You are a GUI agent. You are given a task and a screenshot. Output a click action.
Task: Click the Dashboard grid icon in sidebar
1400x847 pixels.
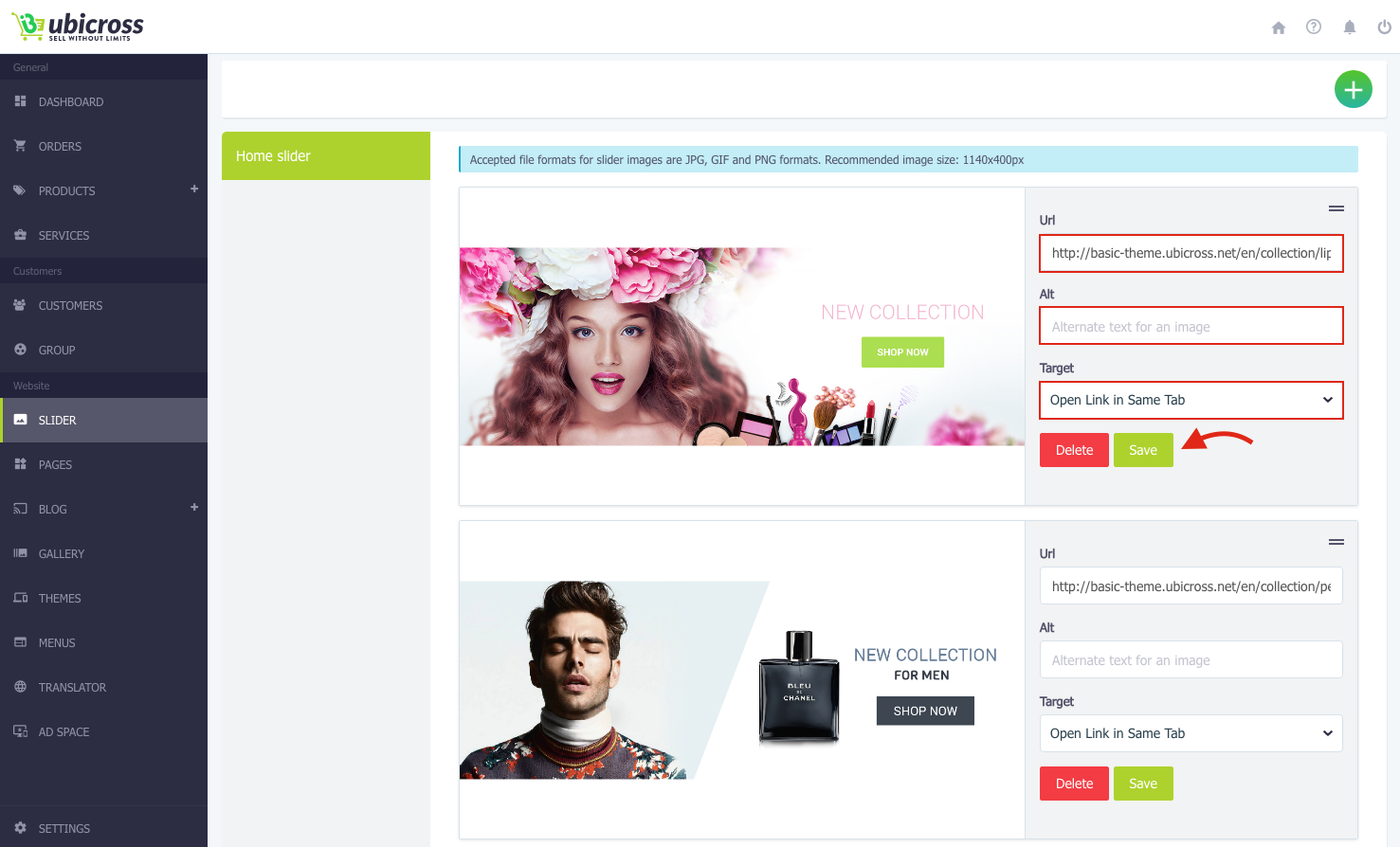click(x=20, y=100)
